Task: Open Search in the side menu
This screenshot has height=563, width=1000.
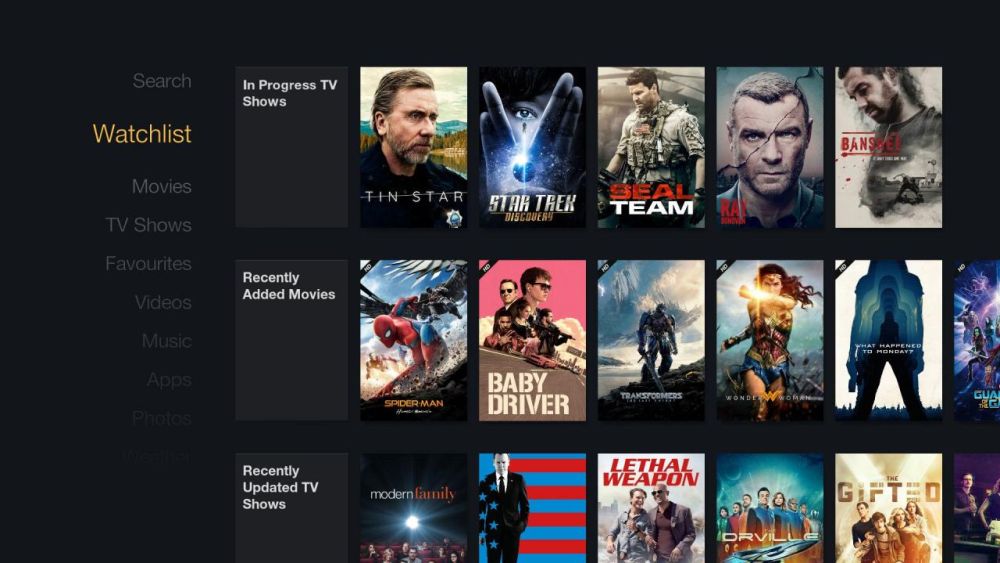Action: click(x=162, y=81)
